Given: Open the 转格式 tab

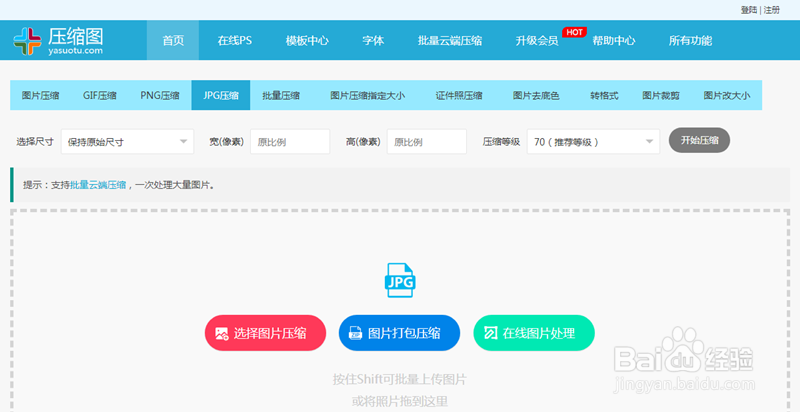Looking at the screenshot, I should coord(605,95).
